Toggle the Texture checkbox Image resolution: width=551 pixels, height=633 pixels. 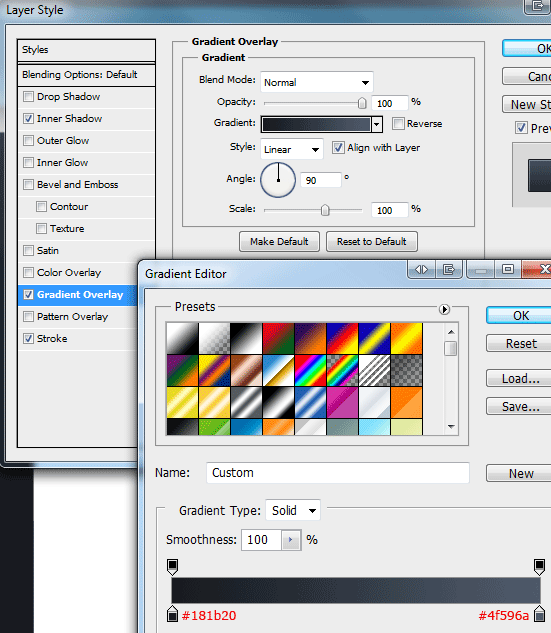(x=41, y=228)
